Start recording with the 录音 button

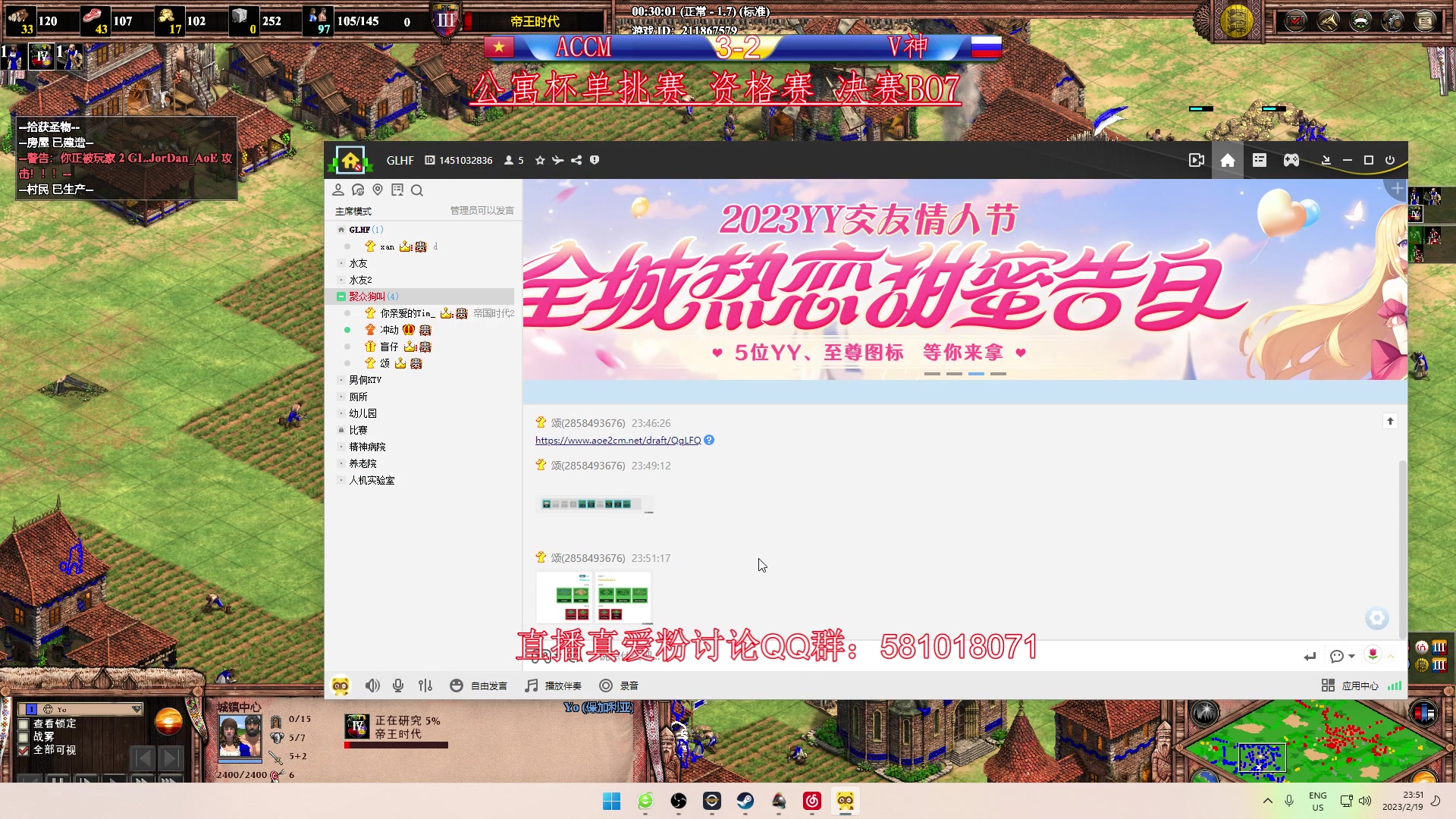click(619, 686)
